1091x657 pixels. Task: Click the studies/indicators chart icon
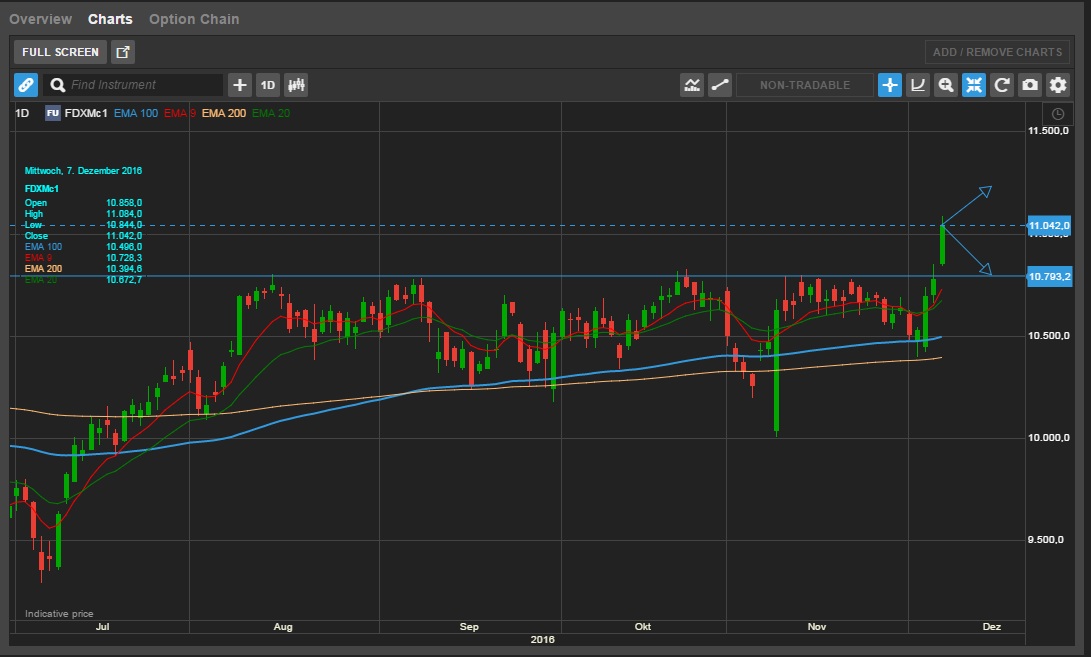[x=692, y=85]
